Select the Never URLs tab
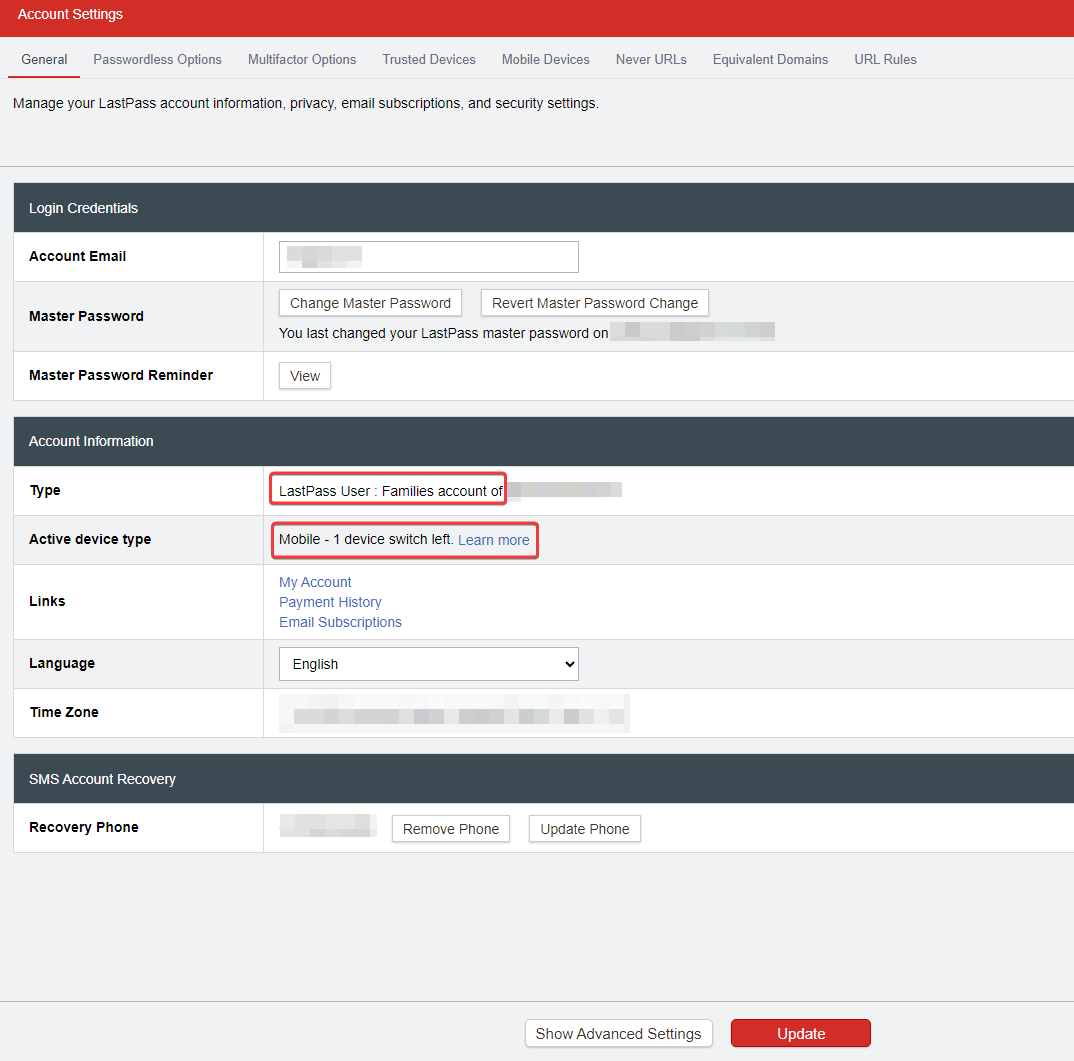The image size is (1074, 1061). pos(651,60)
